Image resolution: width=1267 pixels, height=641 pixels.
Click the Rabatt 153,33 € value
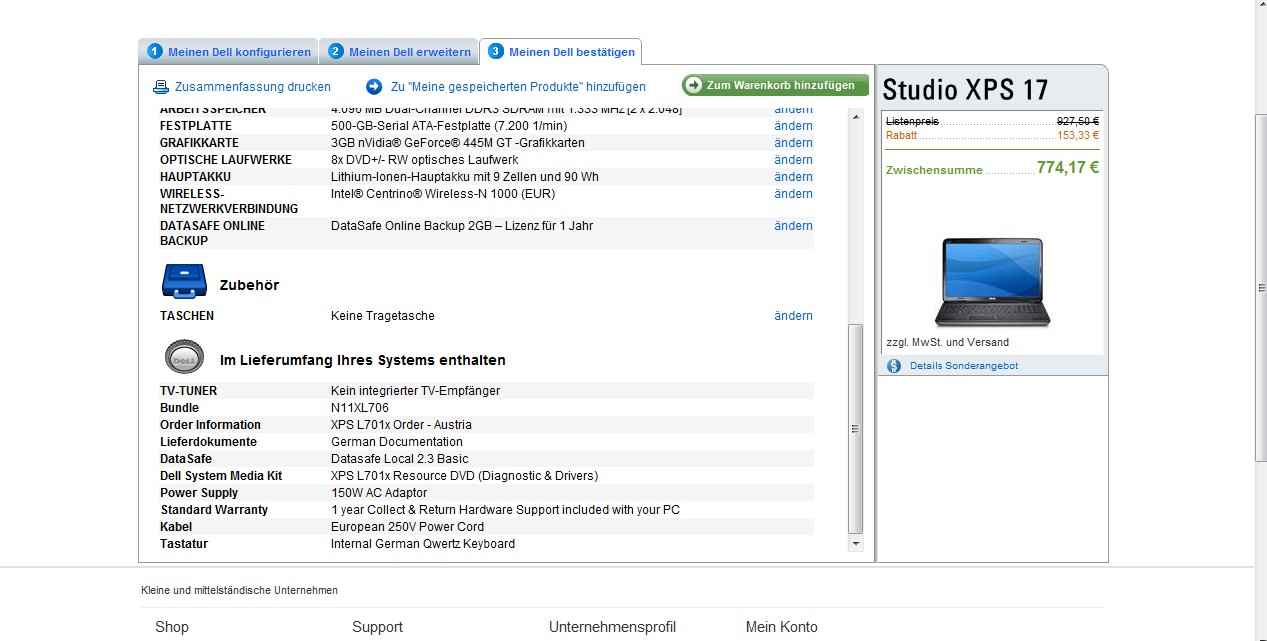click(1078, 135)
